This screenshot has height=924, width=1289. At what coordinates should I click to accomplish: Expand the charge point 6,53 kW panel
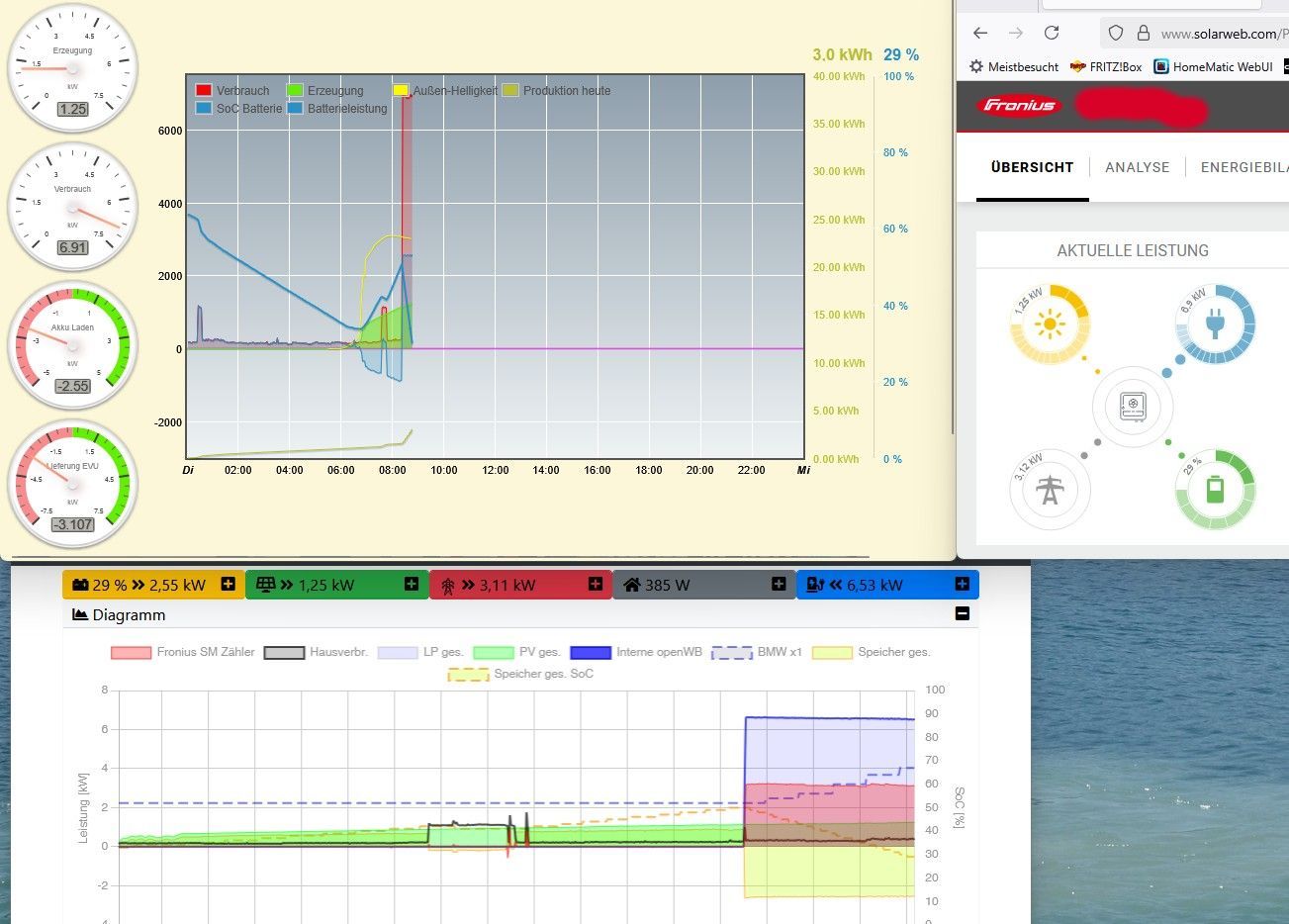[962, 585]
